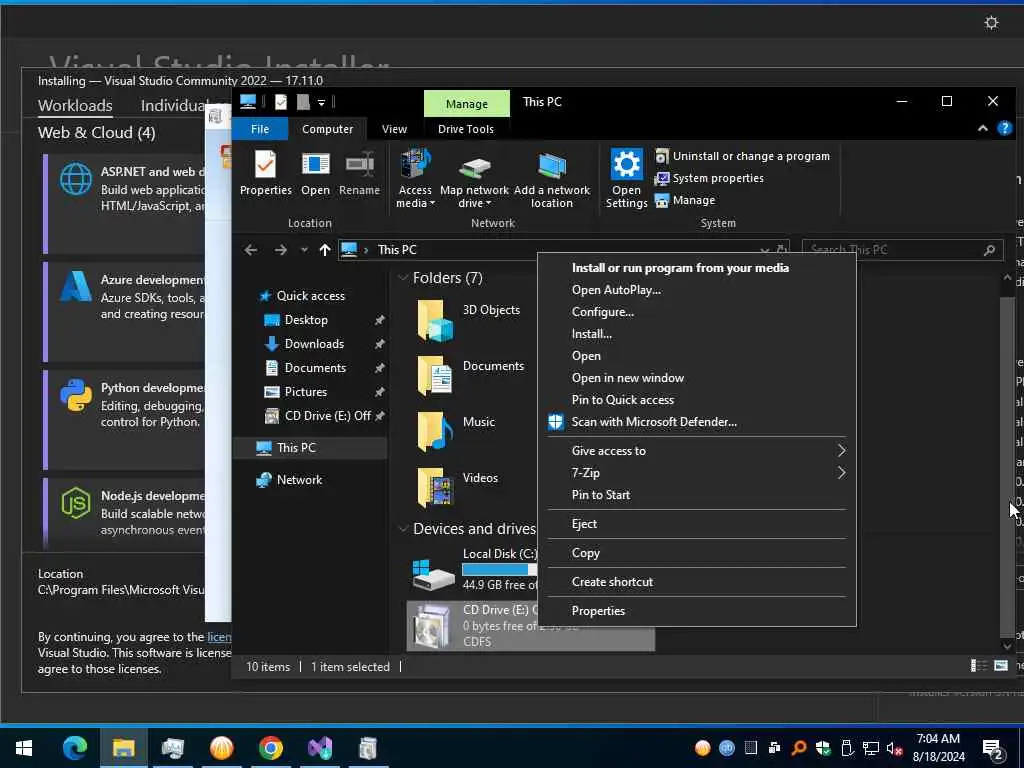This screenshot has height=768, width=1024.
Task: Expand the Access media dropdown arrow
Action: click(x=432, y=204)
